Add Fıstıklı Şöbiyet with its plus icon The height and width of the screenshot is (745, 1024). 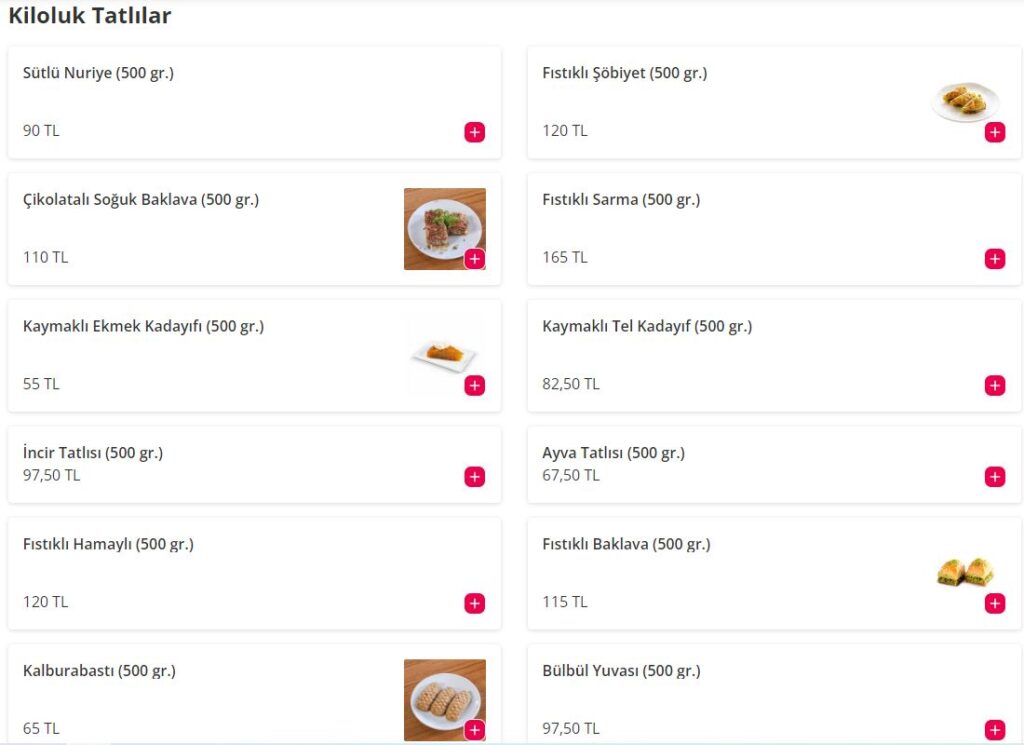994,132
